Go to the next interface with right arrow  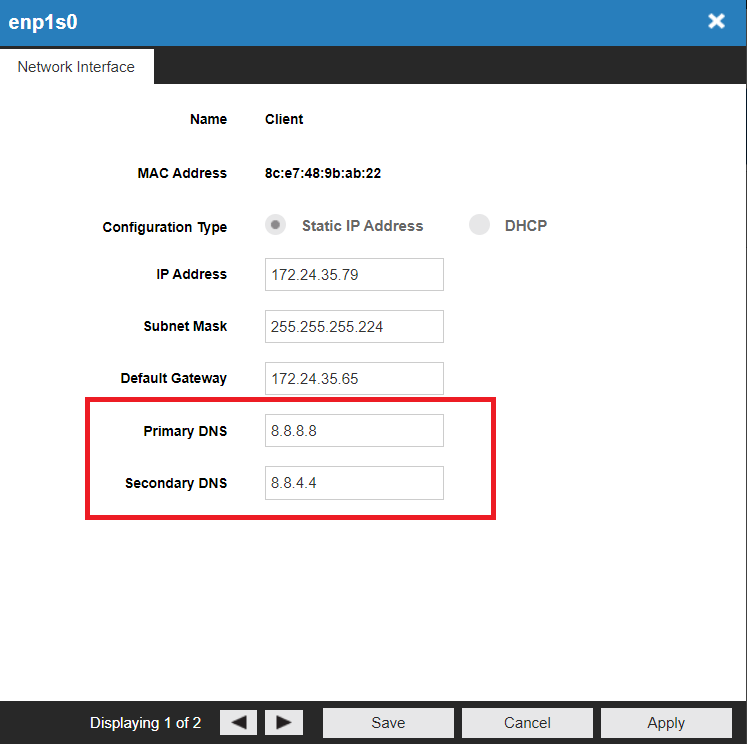pos(283,722)
